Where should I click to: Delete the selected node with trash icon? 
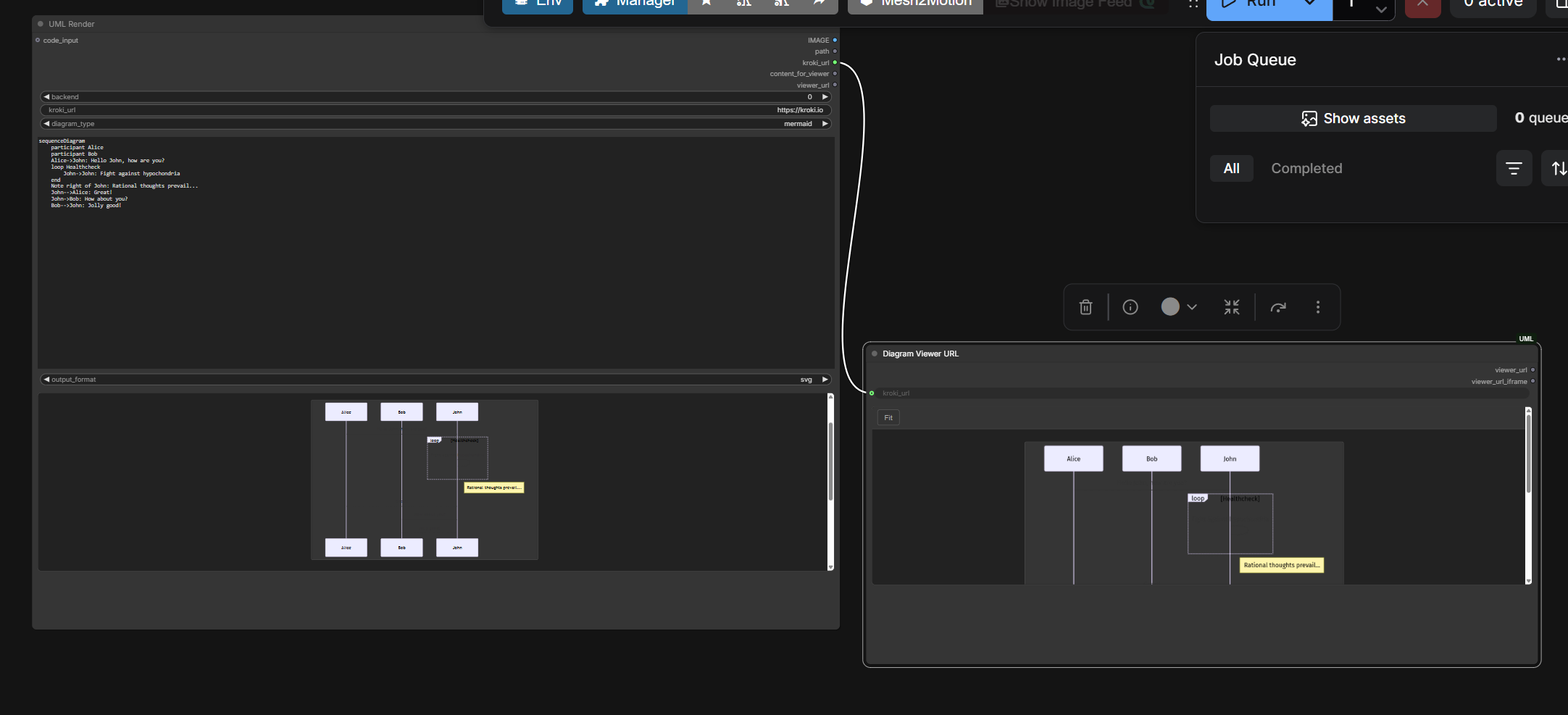(x=1085, y=307)
